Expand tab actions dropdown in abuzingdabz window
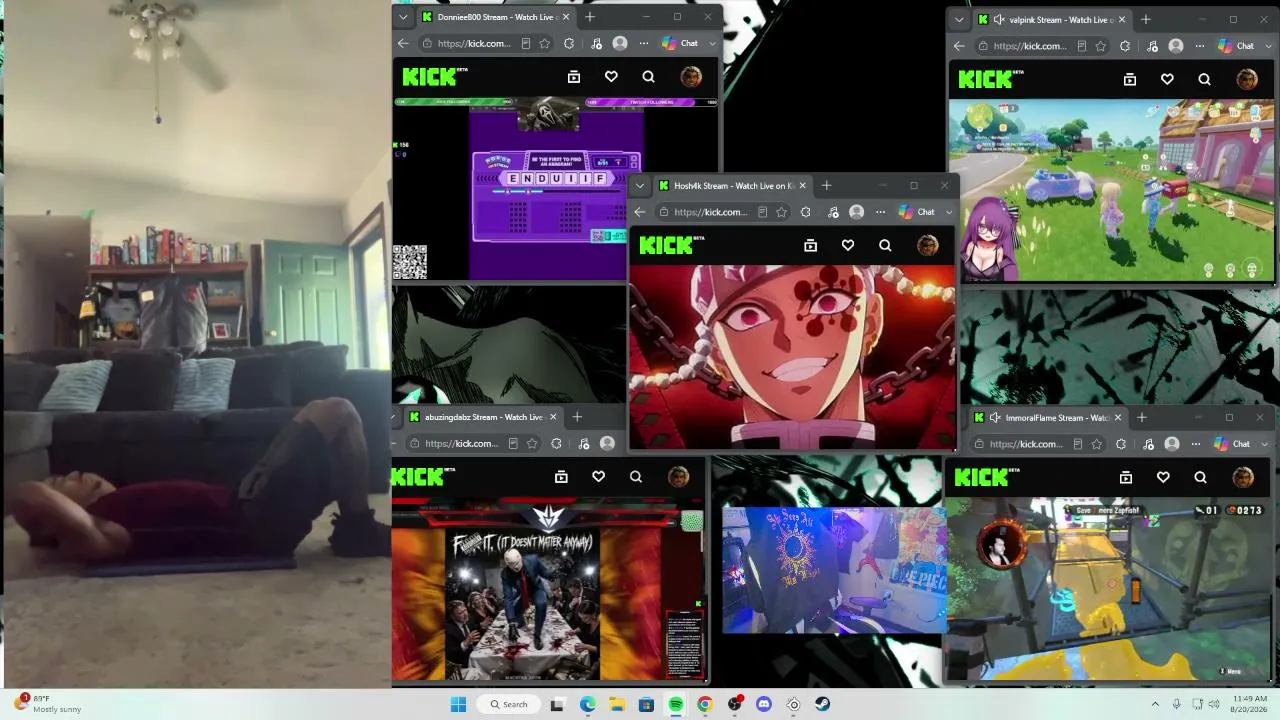 click(x=395, y=417)
